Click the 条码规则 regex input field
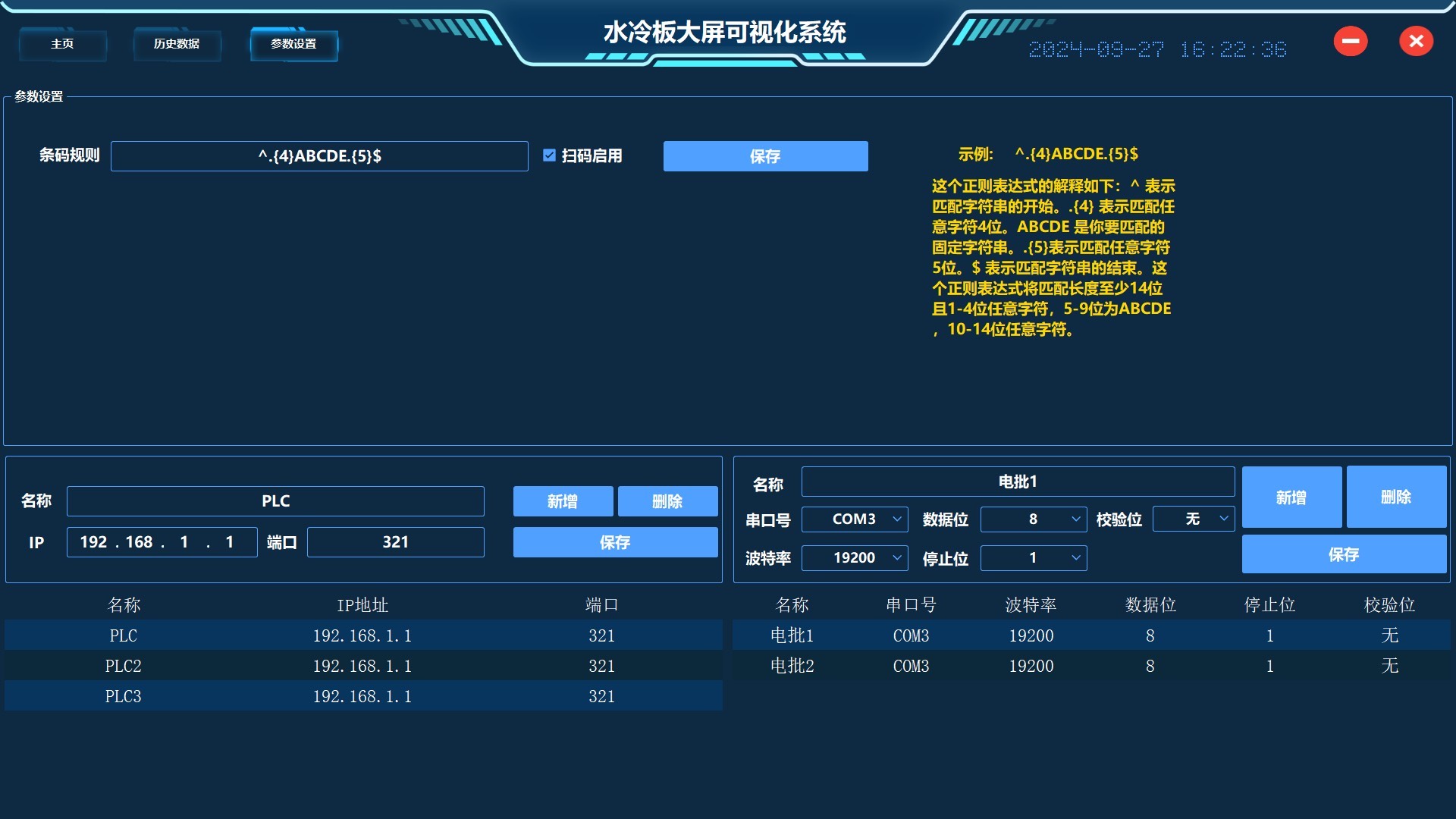The height and width of the screenshot is (819, 1456). (x=319, y=156)
